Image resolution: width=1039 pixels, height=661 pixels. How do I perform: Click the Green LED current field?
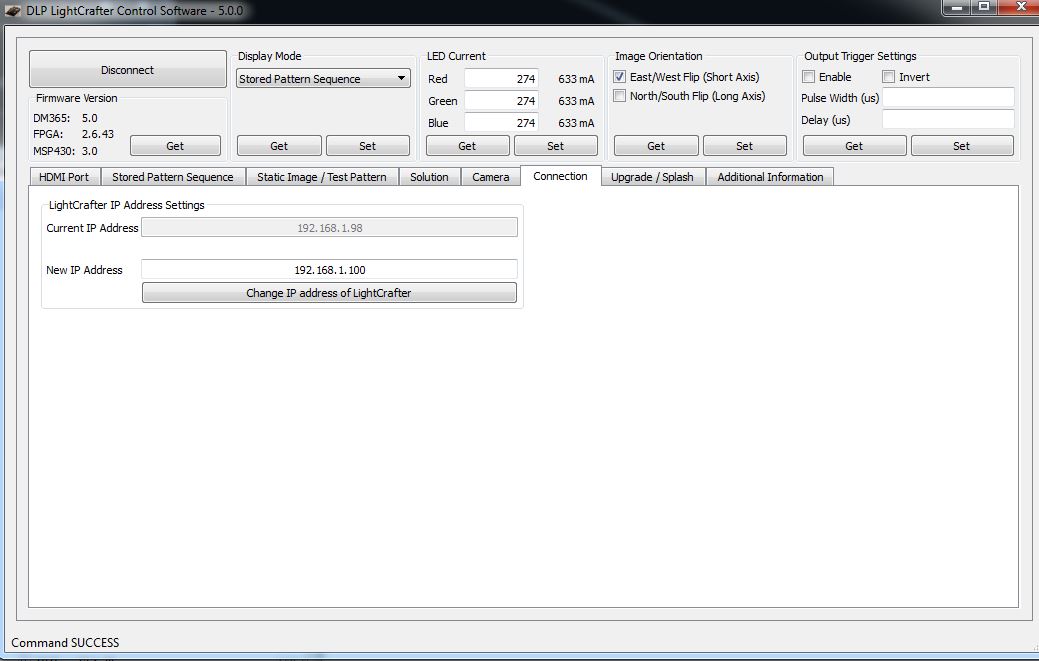point(501,101)
